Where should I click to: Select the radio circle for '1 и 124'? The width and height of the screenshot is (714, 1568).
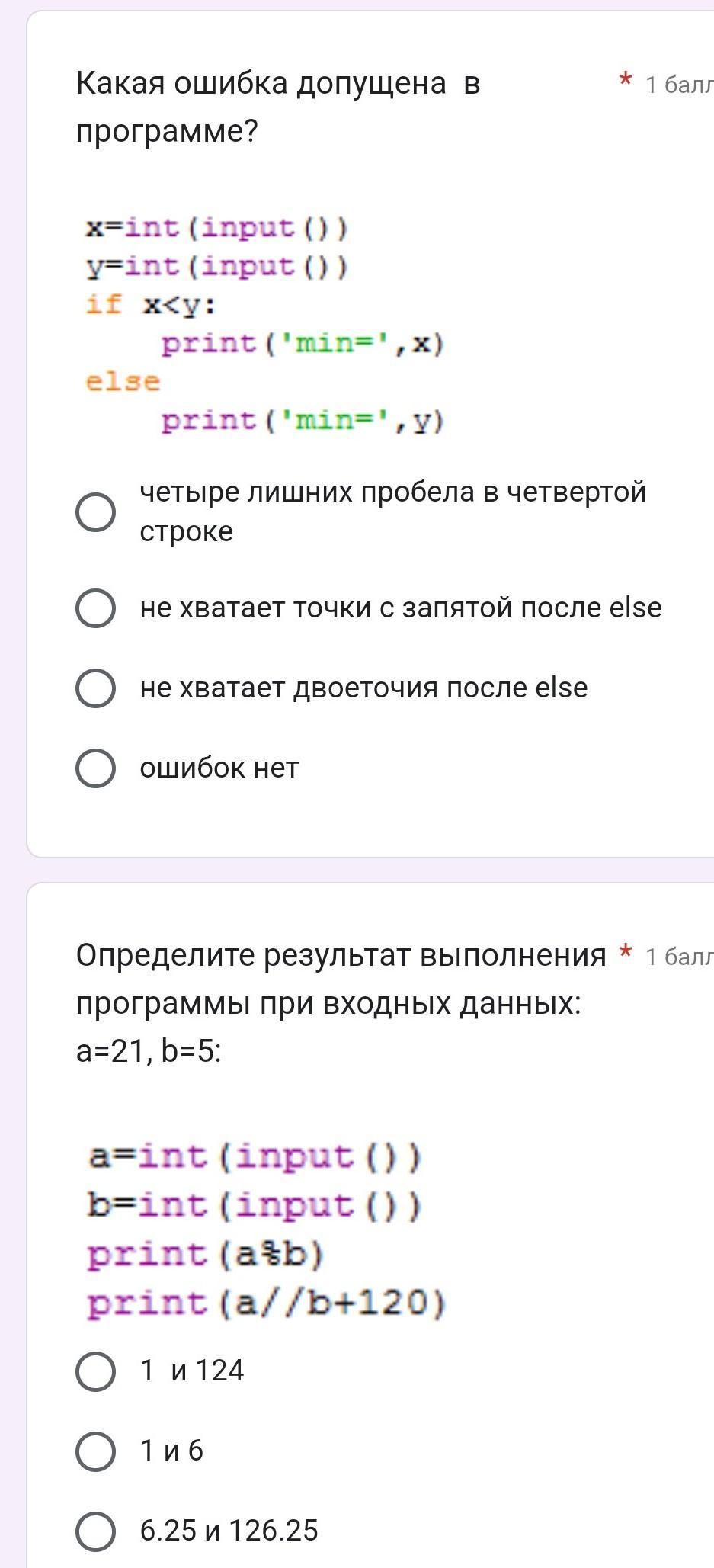96,1371
